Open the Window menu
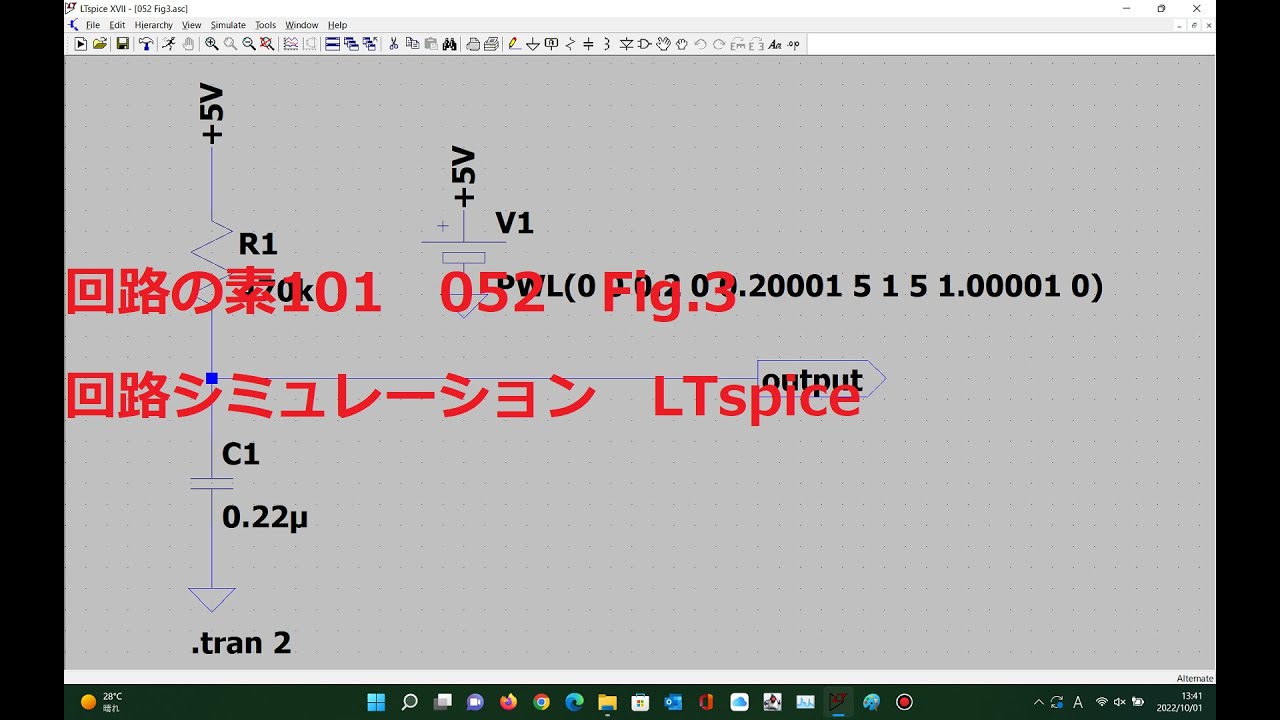Viewport: 1280px width, 720px height. (301, 25)
